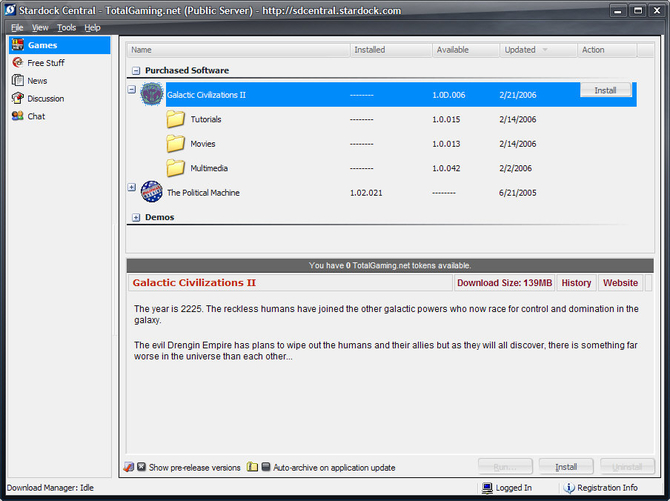Click available version 1.0D.006

[449, 95]
